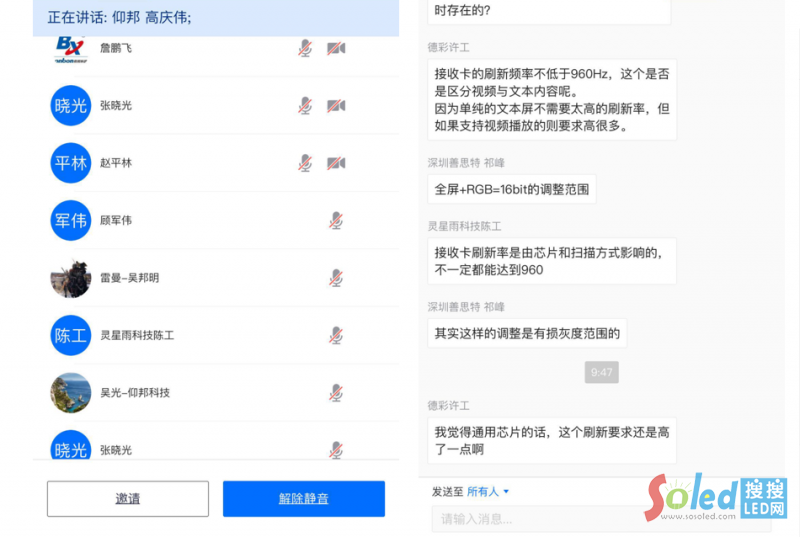Click the blue 军伟 avatar circle
Image resolution: width=800 pixels, height=537 pixels.
click(x=71, y=220)
